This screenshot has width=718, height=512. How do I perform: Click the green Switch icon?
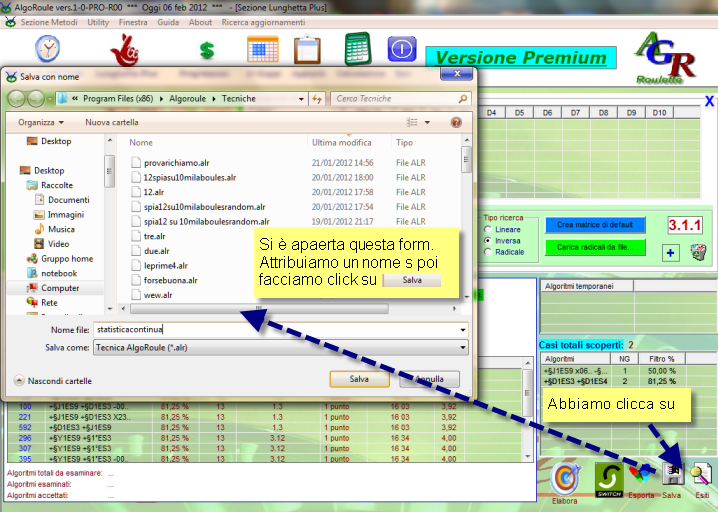pos(609,479)
